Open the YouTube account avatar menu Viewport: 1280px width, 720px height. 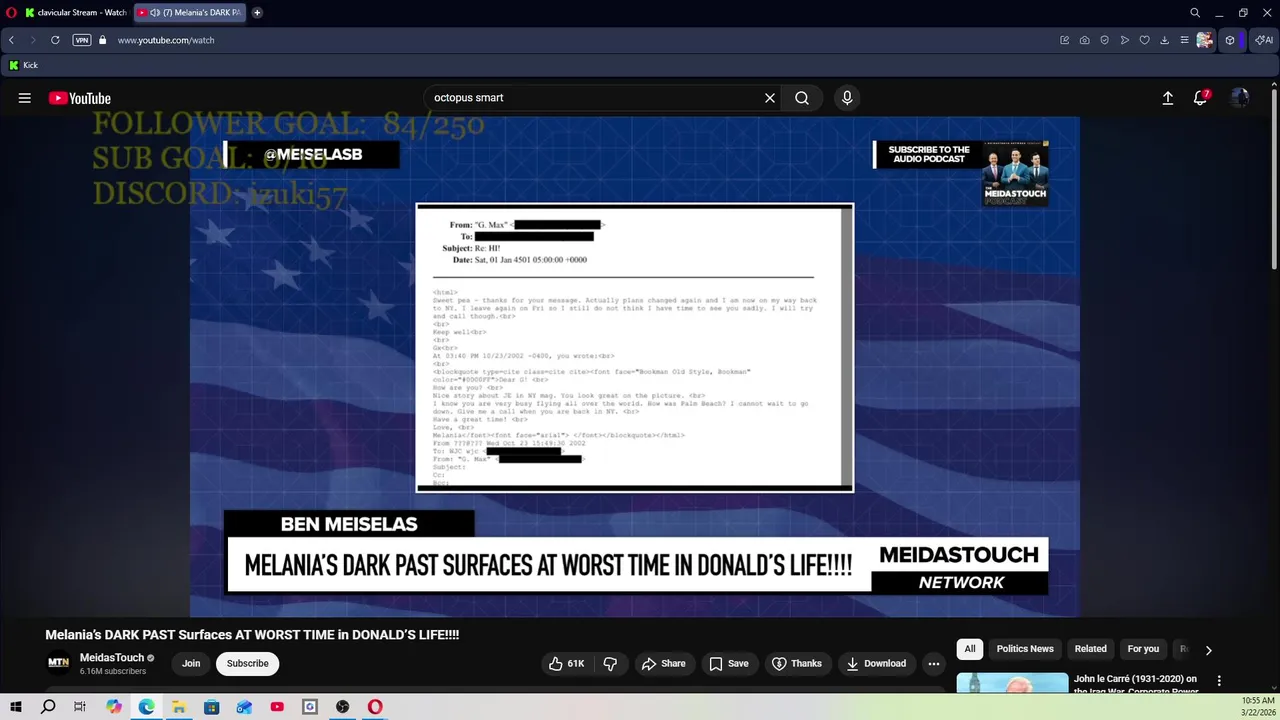1240,97
